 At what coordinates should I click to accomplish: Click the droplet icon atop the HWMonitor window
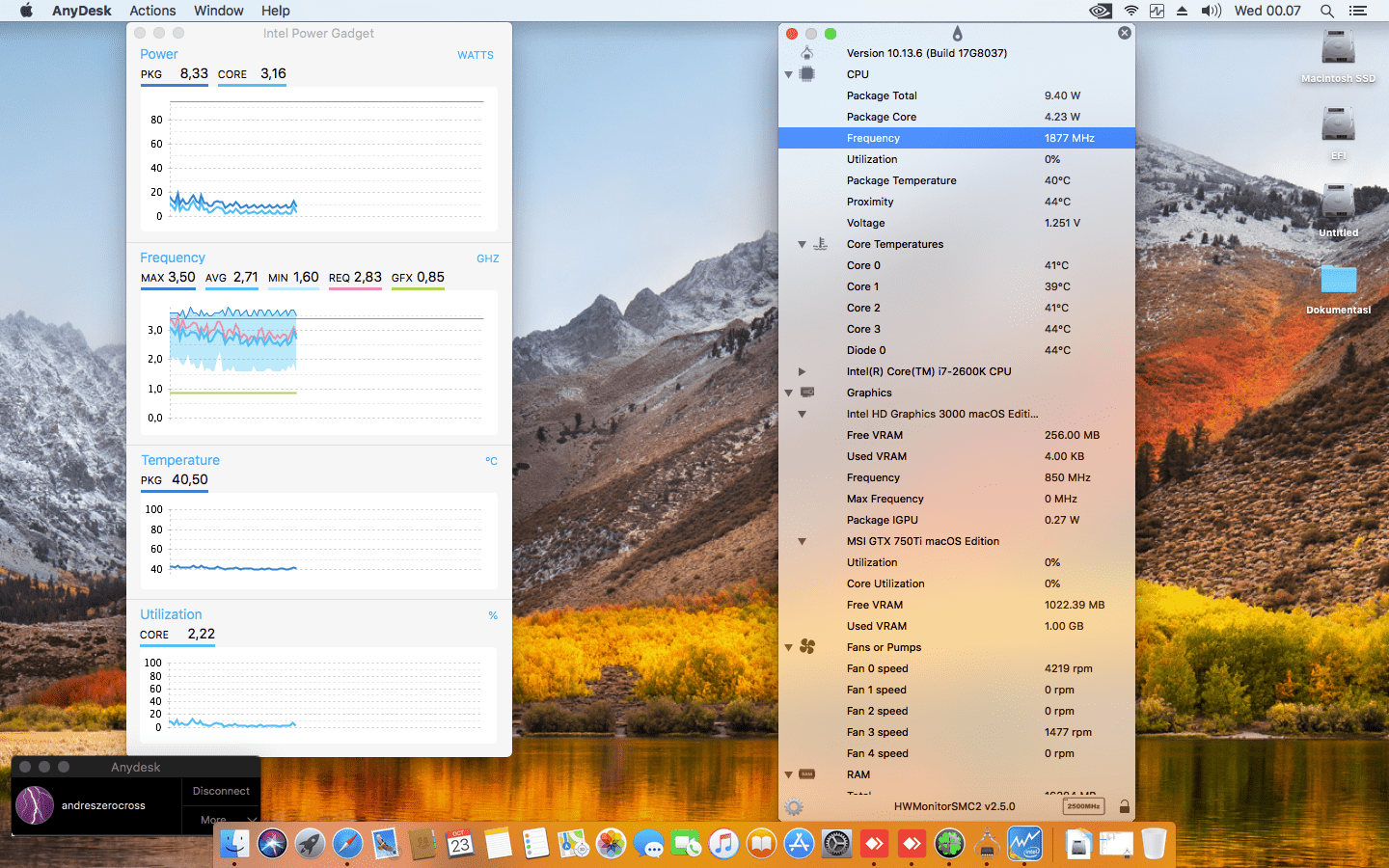958,32
